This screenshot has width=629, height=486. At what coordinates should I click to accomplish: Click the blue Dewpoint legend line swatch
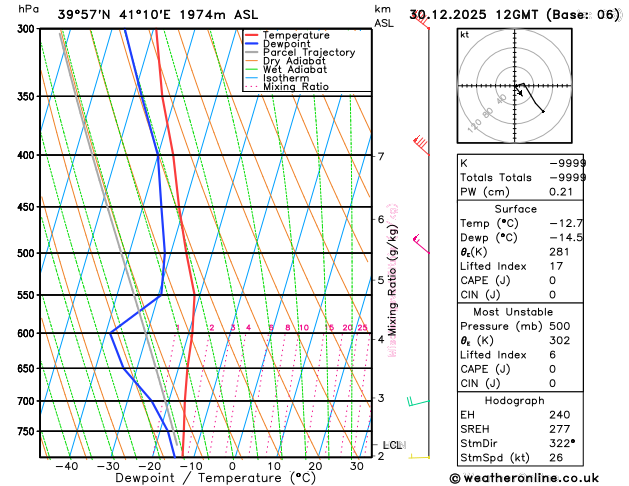tap(252, 44)
